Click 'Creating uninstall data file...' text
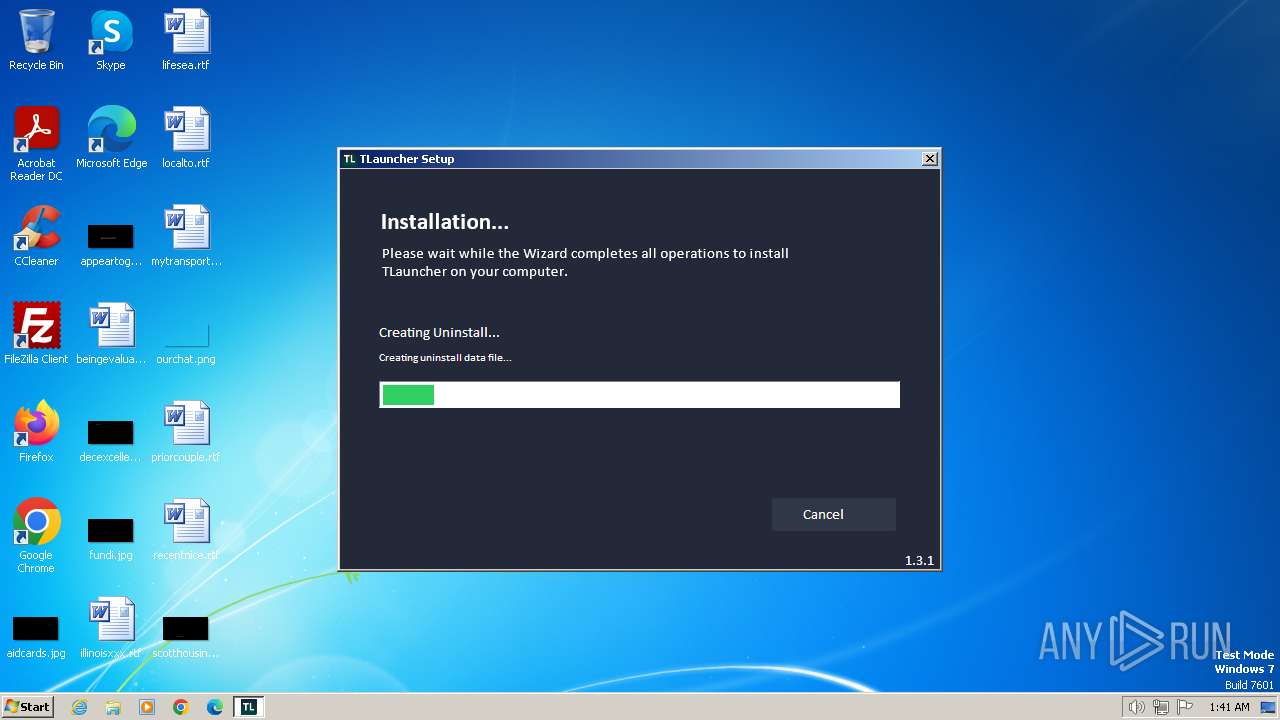 [445, 358]
